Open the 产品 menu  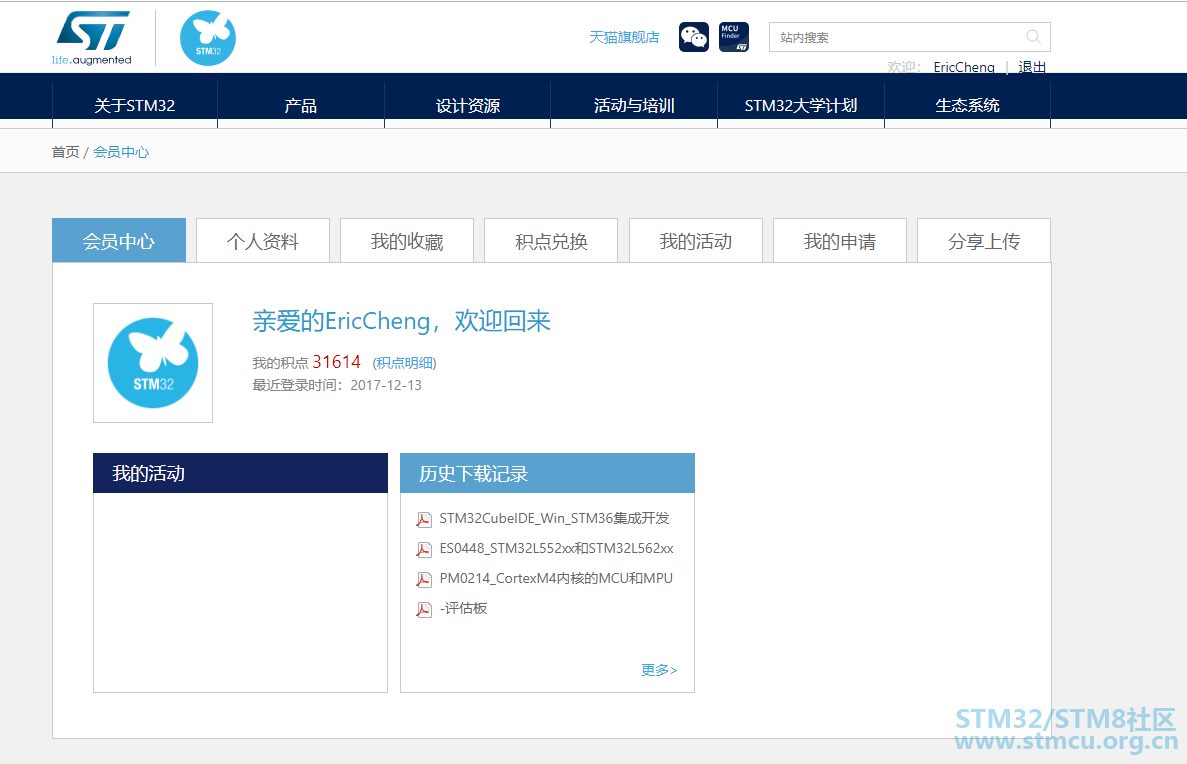[x=301, y=105]
